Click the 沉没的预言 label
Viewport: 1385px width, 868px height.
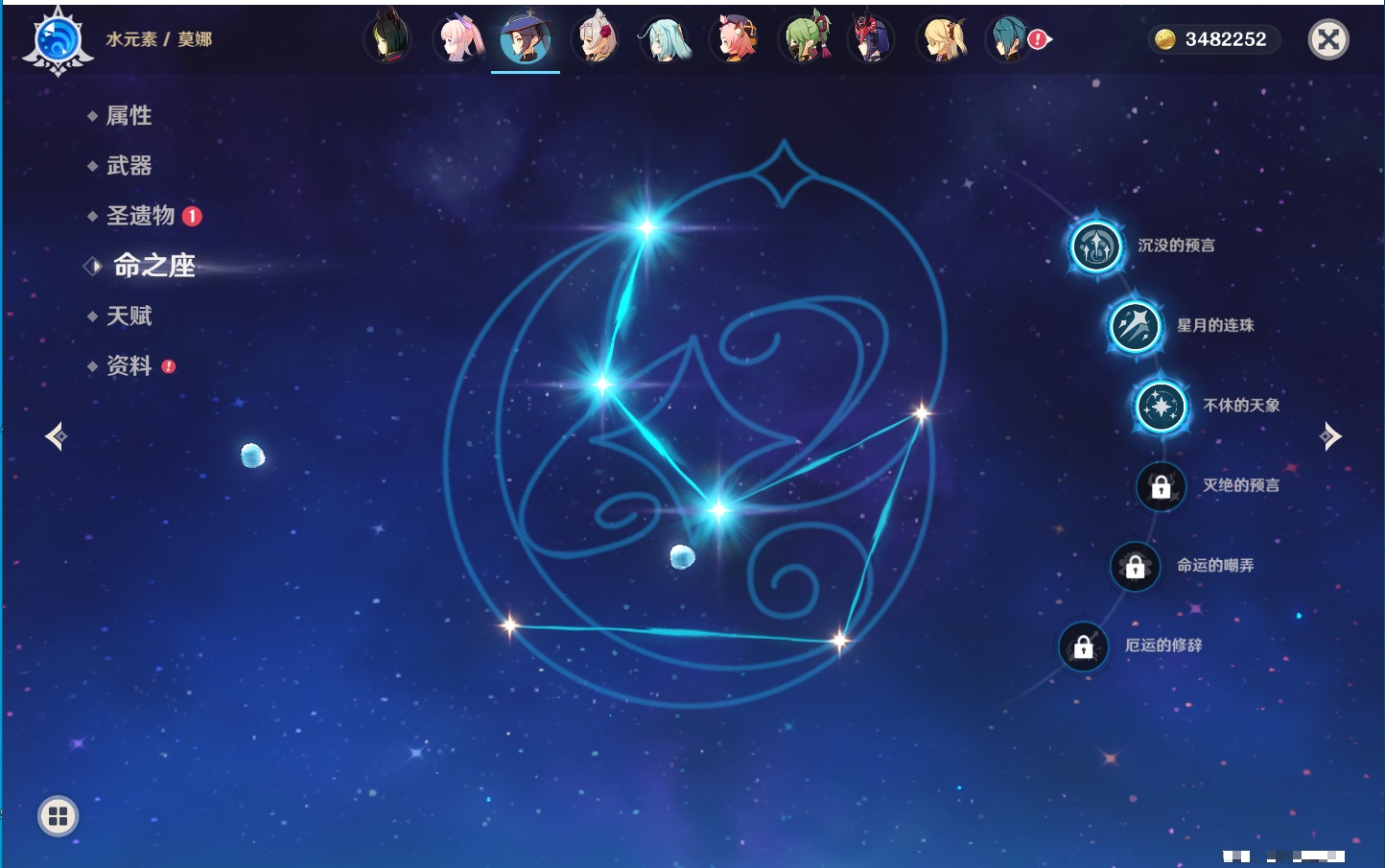(x=1176, y=246)
